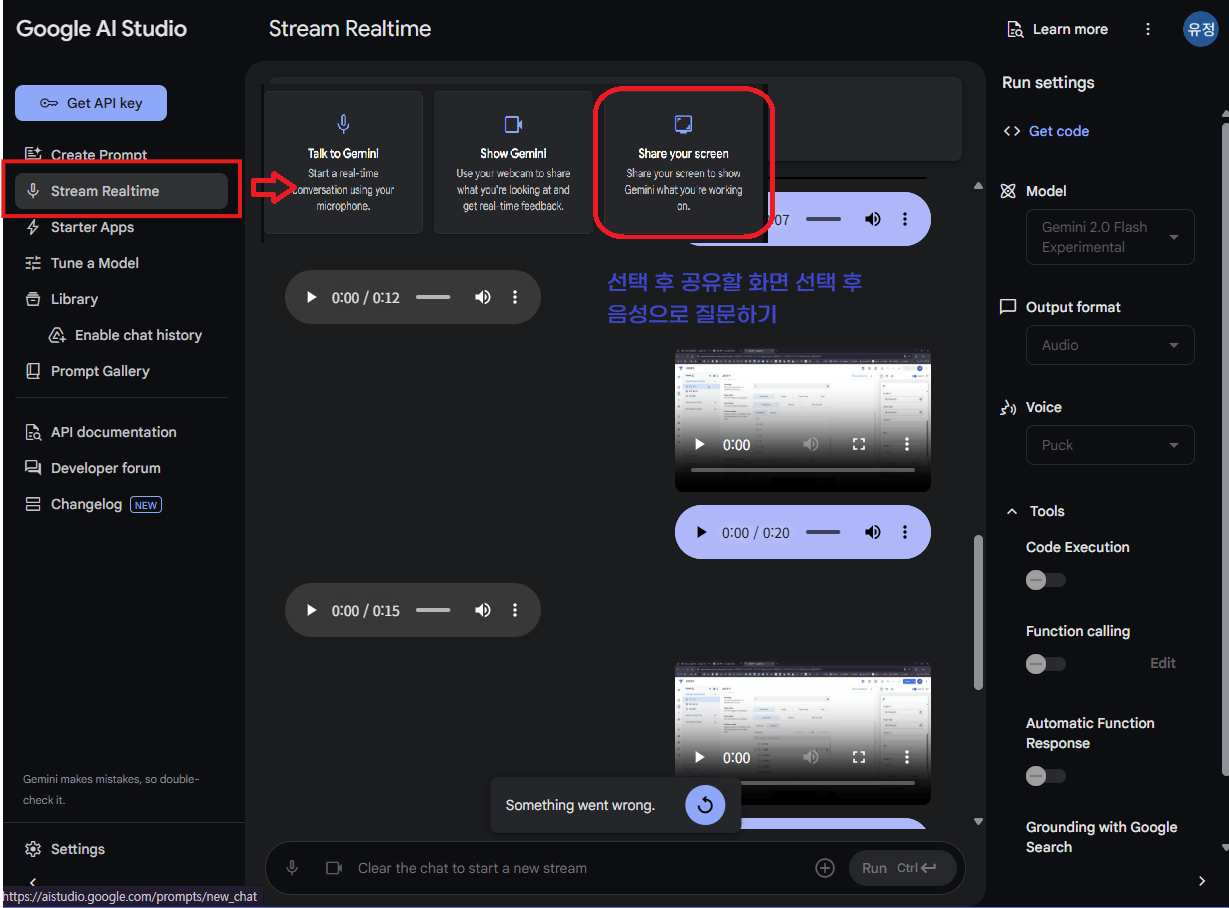This screenshot has height=908, width=1229.
Task: Open Starter Apps in the sidebar
Action: click(x=92, y=227)
